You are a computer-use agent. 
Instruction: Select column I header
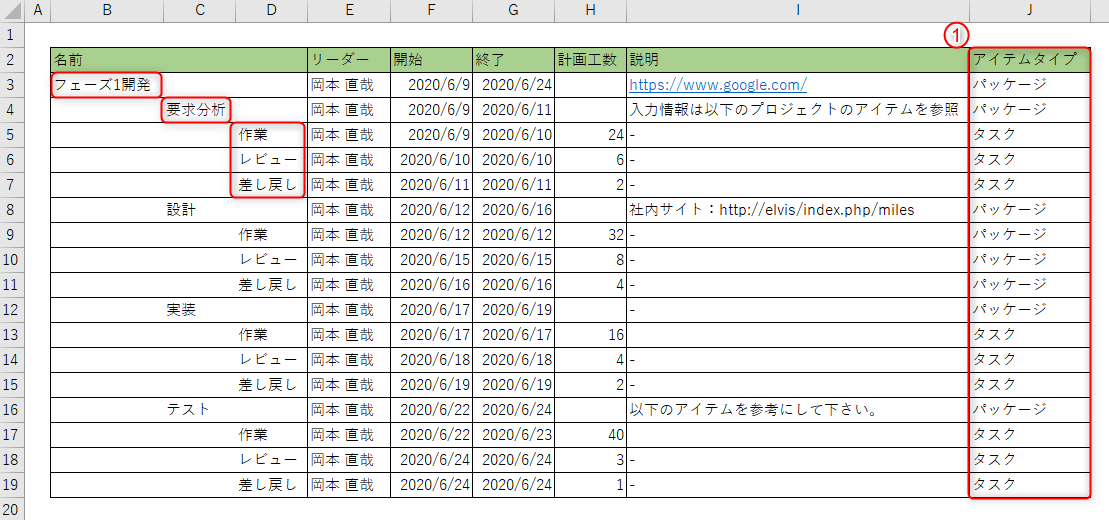point(798,10)
